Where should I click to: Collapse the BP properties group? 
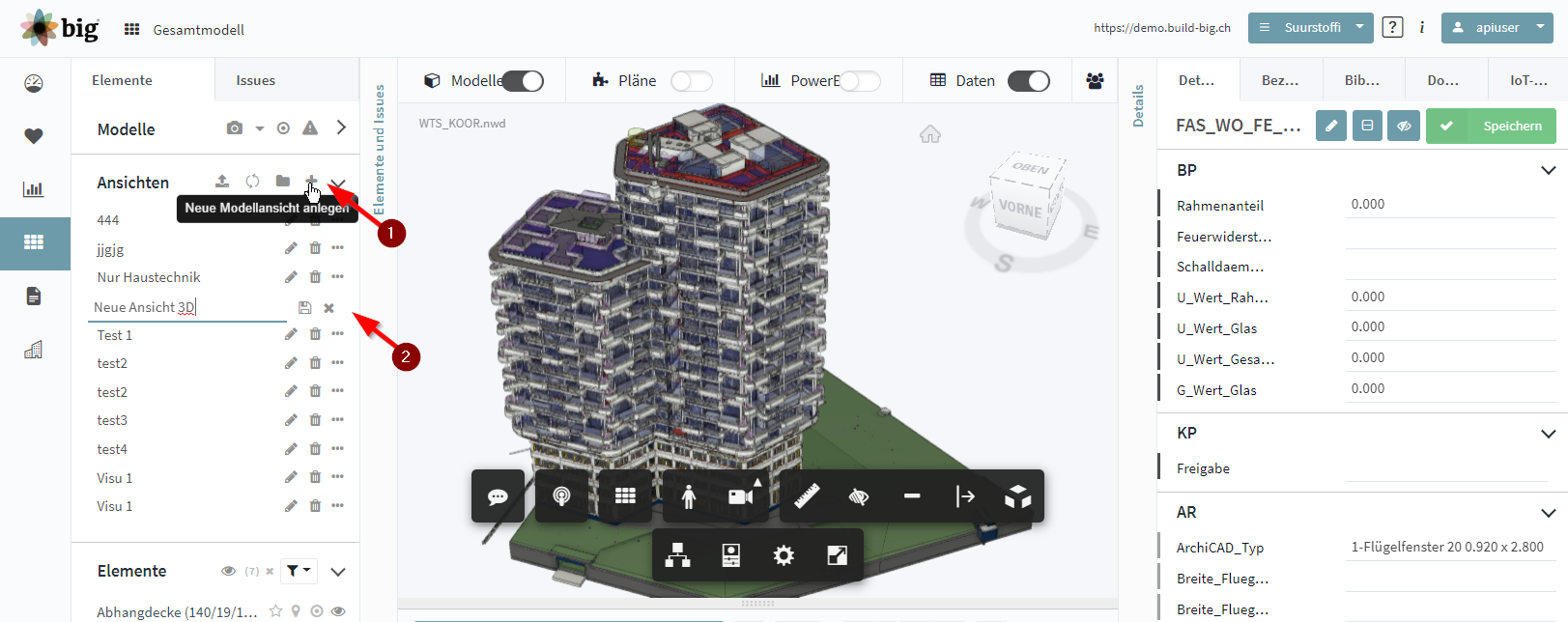pyautogui.click(x=1549, y=170)
